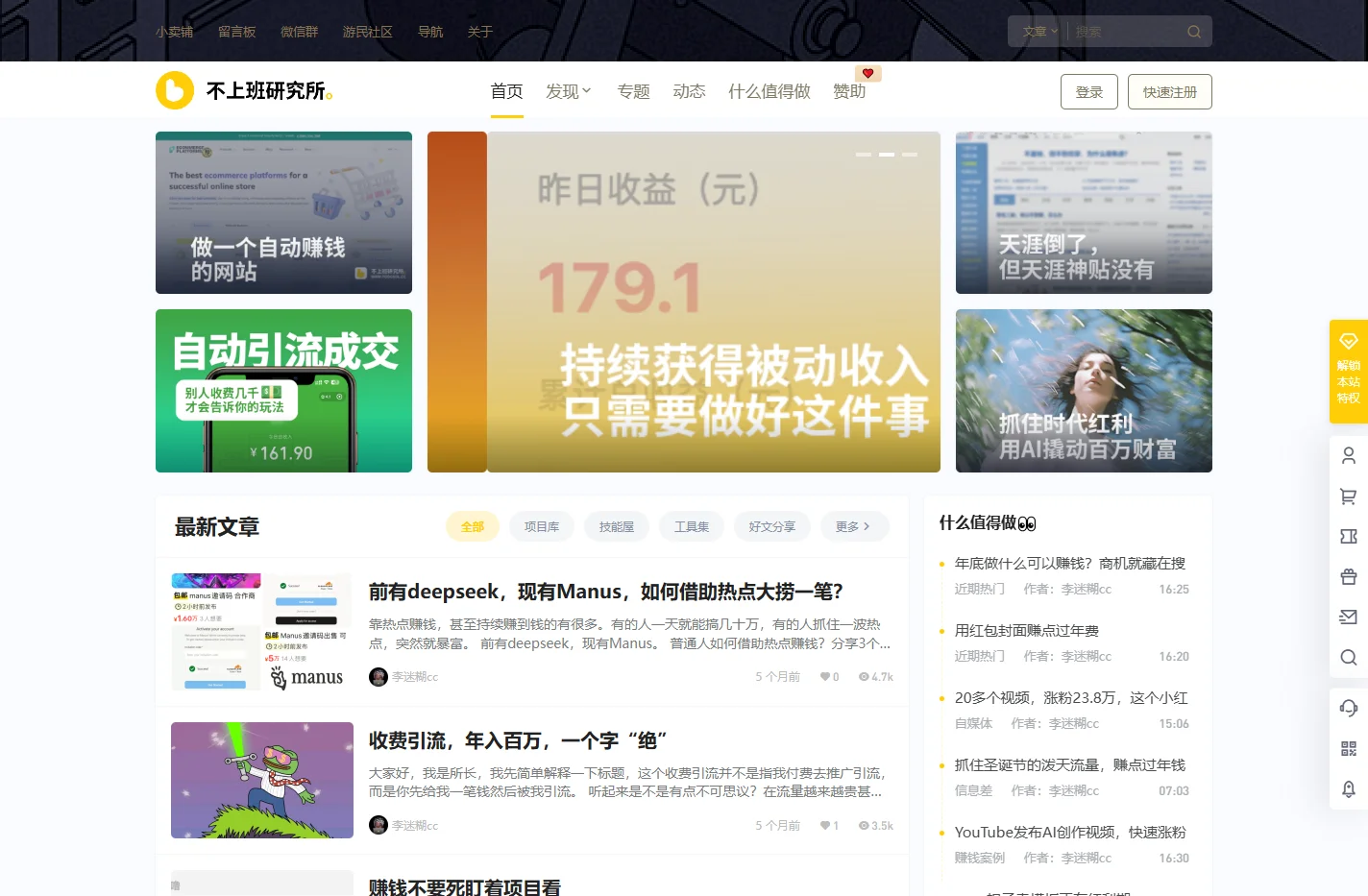Click the coupon ticket sidebar icon
1368x896 pixels.
point(1349,536)
